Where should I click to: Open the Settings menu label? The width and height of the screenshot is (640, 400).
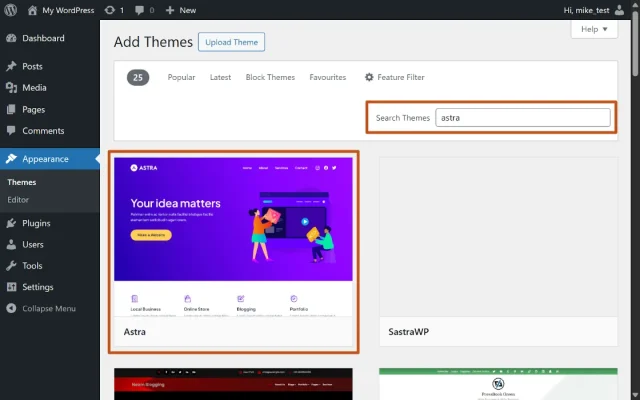(38, 287)
